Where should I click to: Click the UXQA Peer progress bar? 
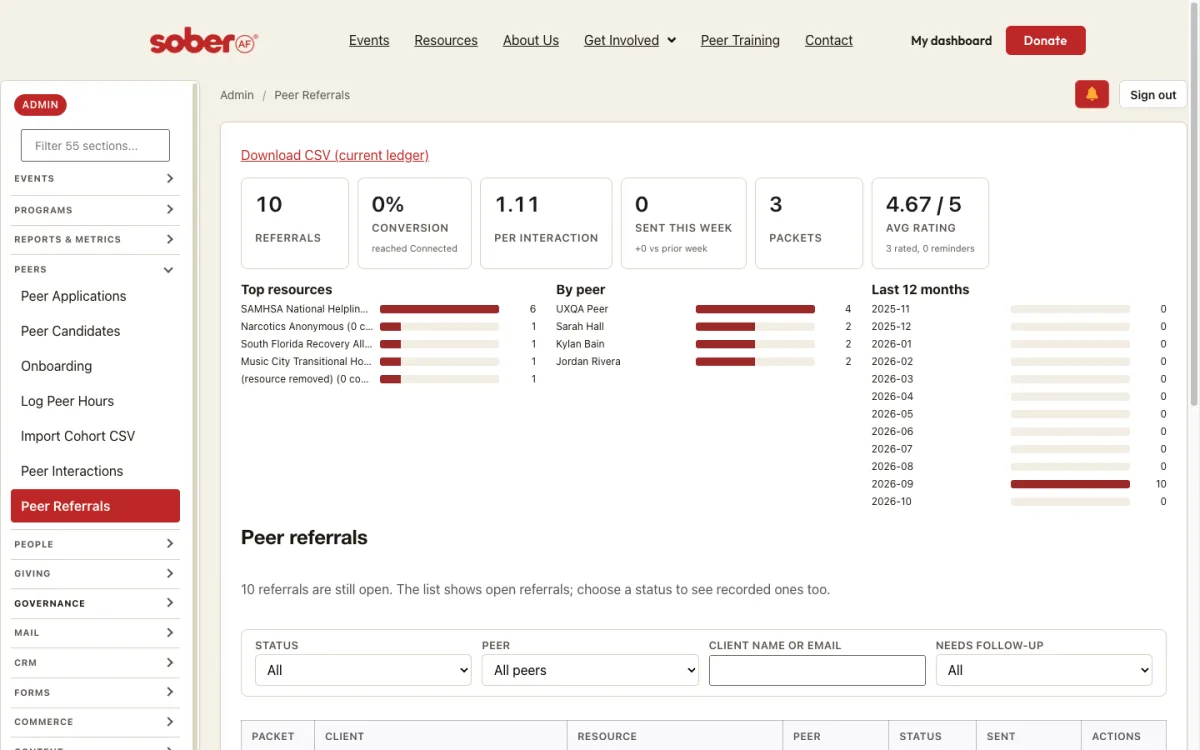[x=755, y=309]
